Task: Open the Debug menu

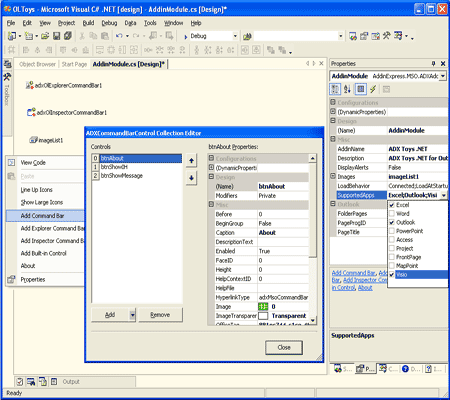Action: click(x=109, y=23)
